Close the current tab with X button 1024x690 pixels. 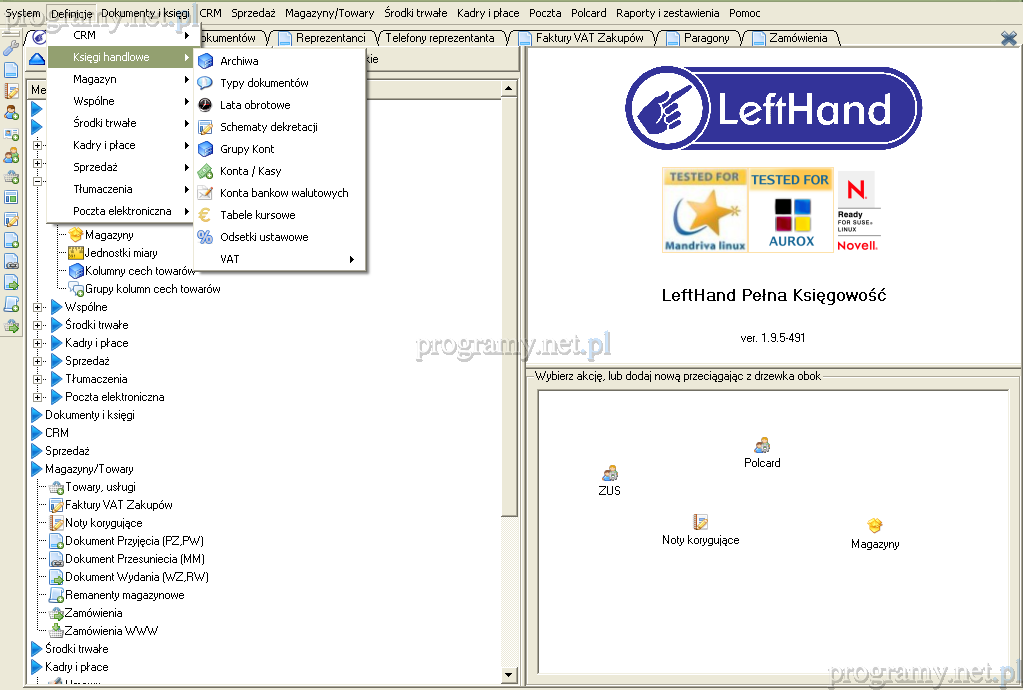coord(1009,38)
